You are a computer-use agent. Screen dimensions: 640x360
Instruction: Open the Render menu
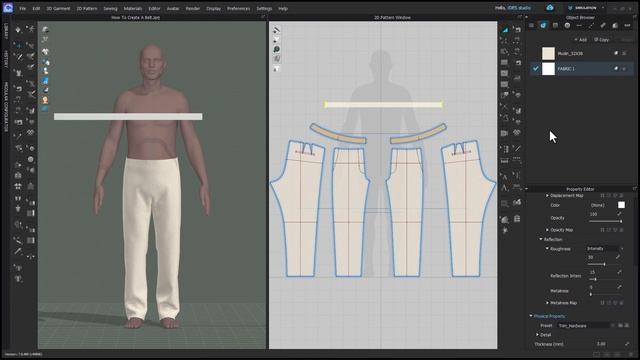(x=193, y=8)
